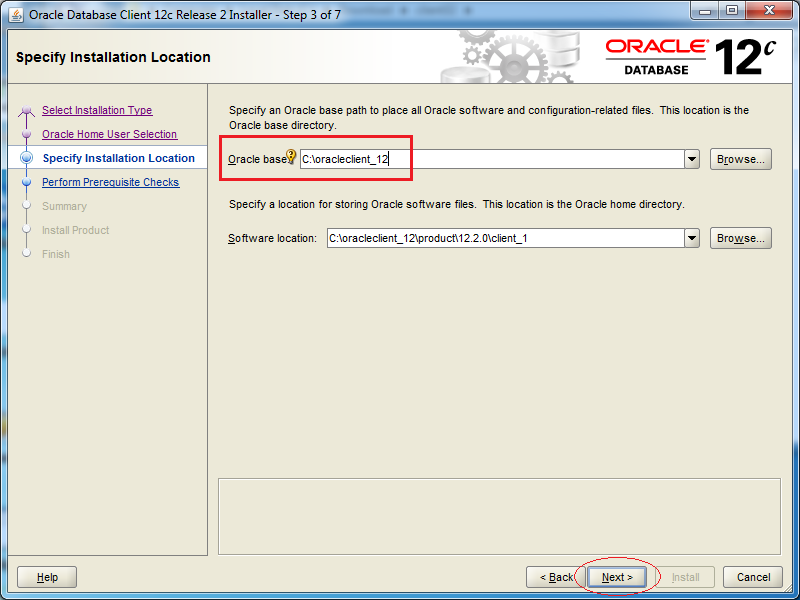Screen dimensions: 800x600
Task: Open the Software location dropdown
Action: [x=692, y=238]
